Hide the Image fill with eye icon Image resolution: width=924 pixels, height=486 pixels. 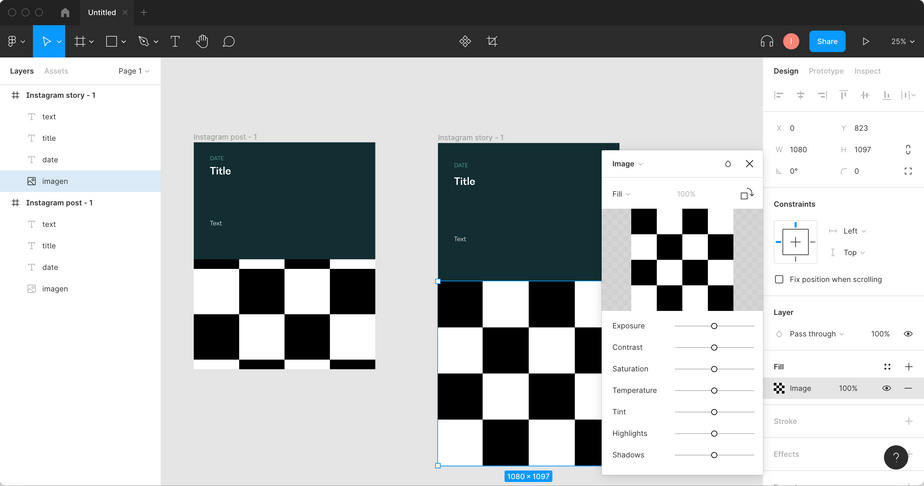[x=886, y=388]
